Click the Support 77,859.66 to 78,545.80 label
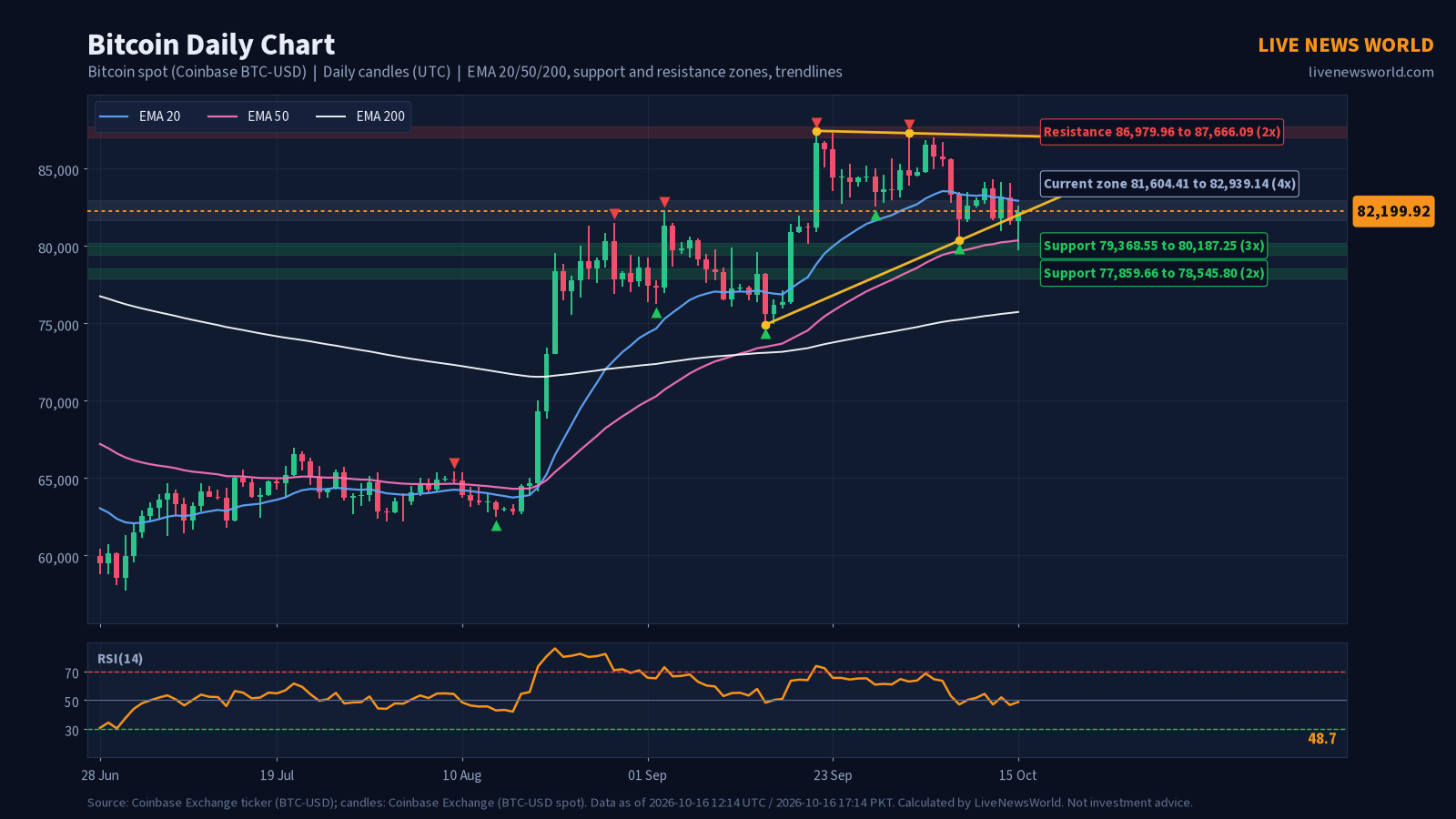 [1154, 273]
